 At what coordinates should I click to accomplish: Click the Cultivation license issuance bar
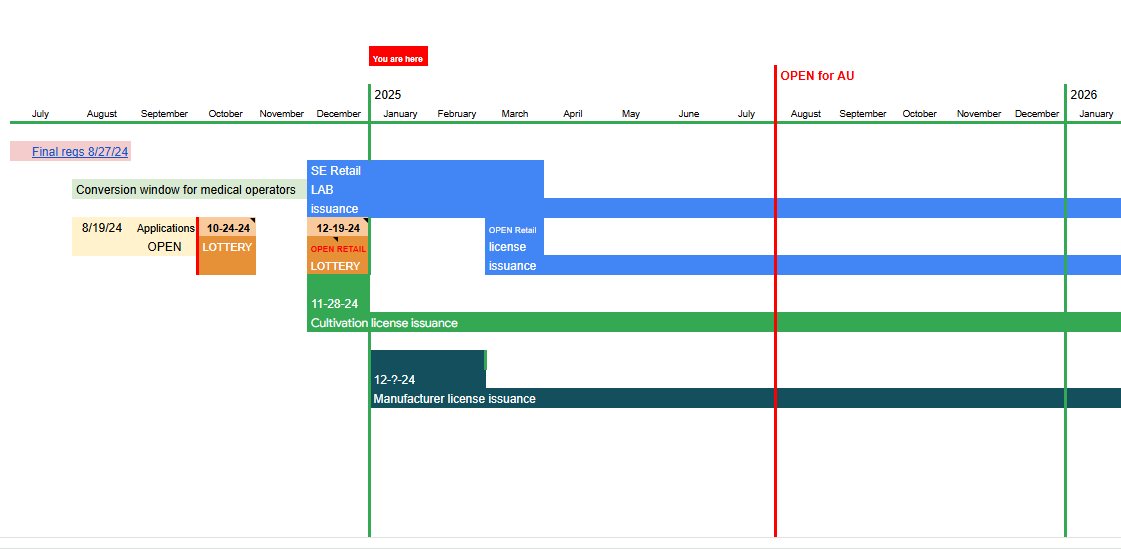click(713, 322)
